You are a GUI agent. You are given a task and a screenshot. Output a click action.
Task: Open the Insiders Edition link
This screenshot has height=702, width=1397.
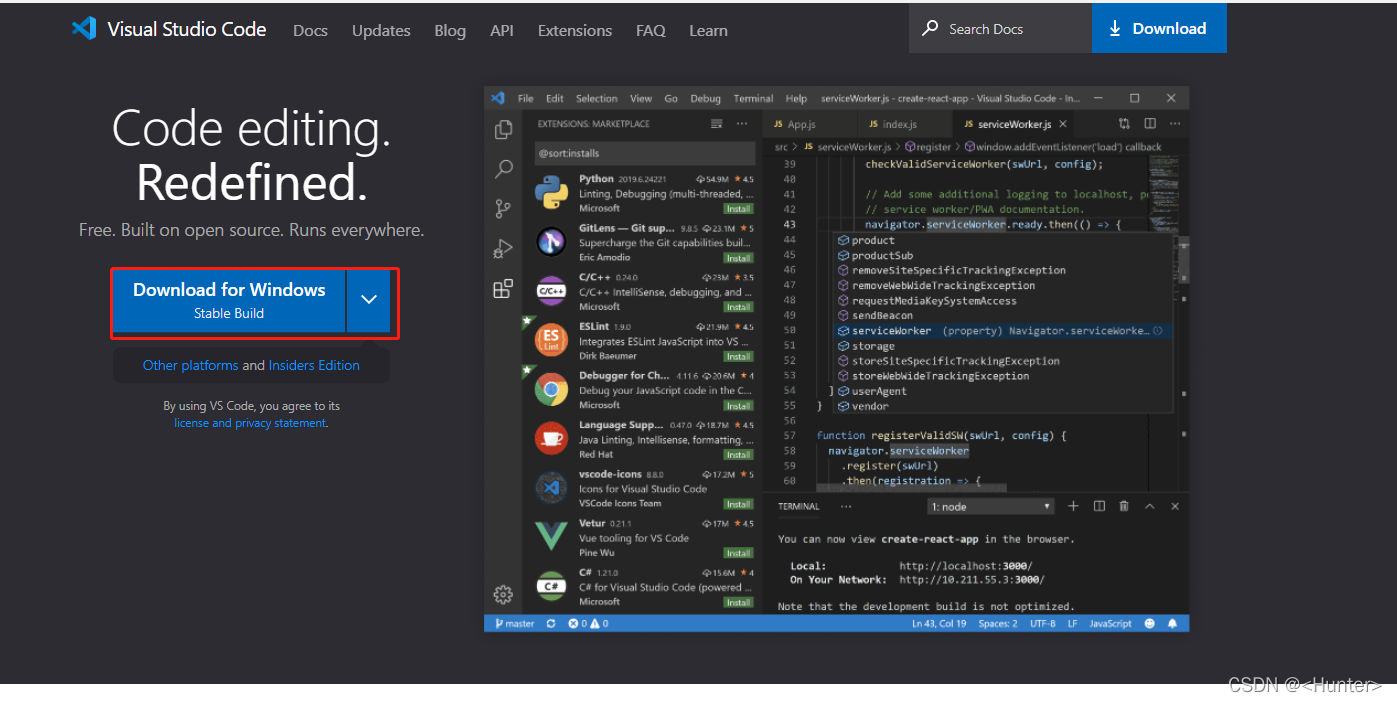[314, 365]
